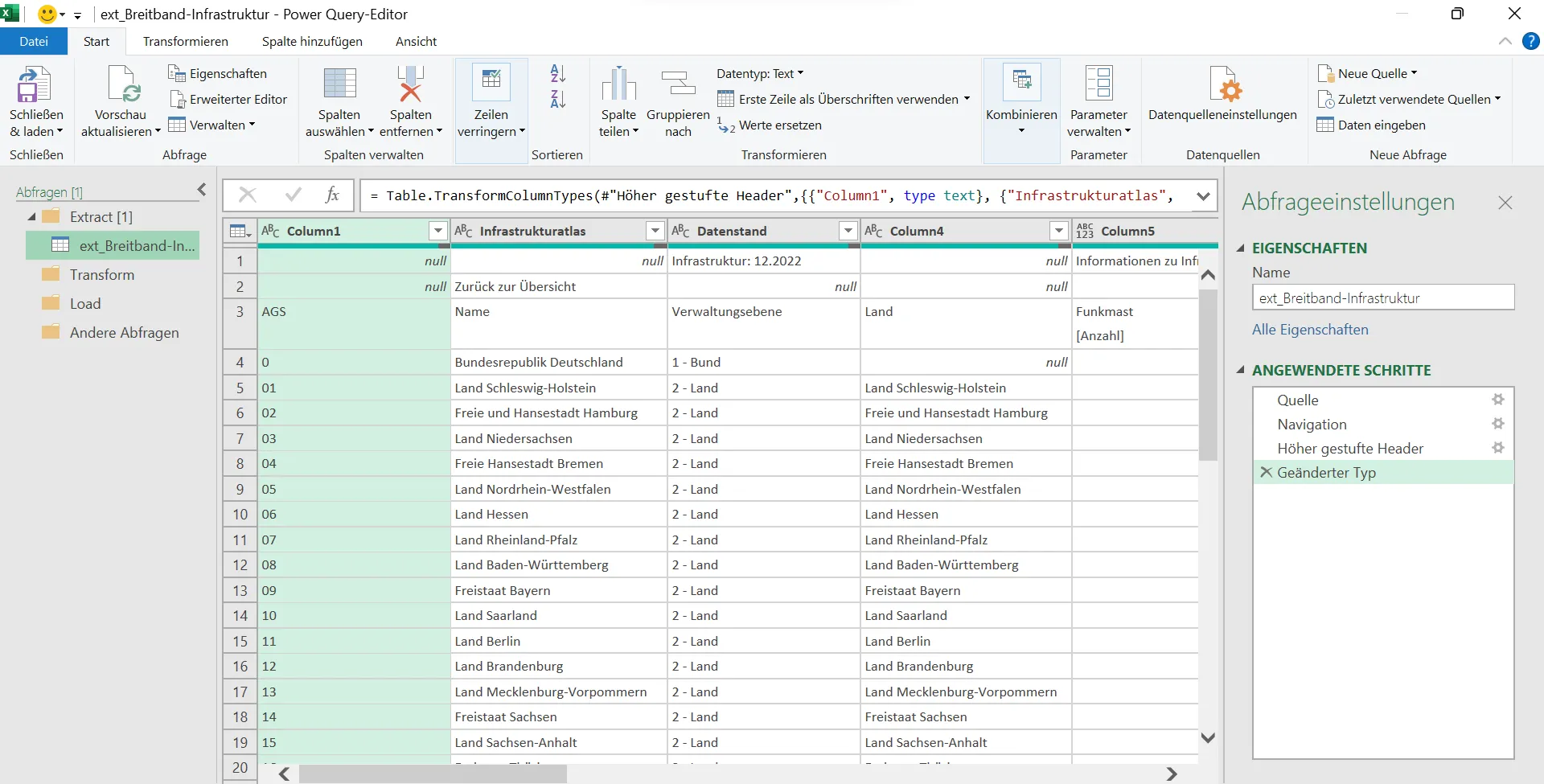Viewport: 1544px width, 784px height.
Task: Open settings gear for Quelle step
Action: click(x=1498, y=400)
